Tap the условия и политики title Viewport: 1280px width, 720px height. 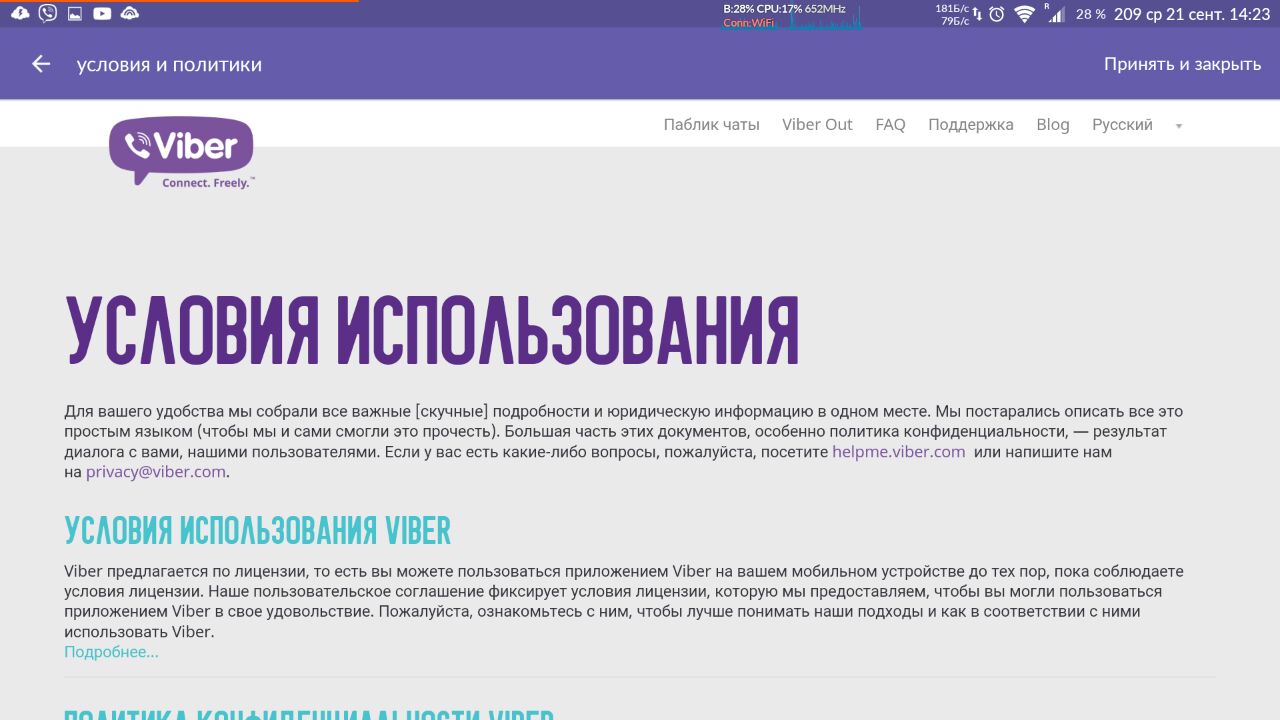[169, 65]
